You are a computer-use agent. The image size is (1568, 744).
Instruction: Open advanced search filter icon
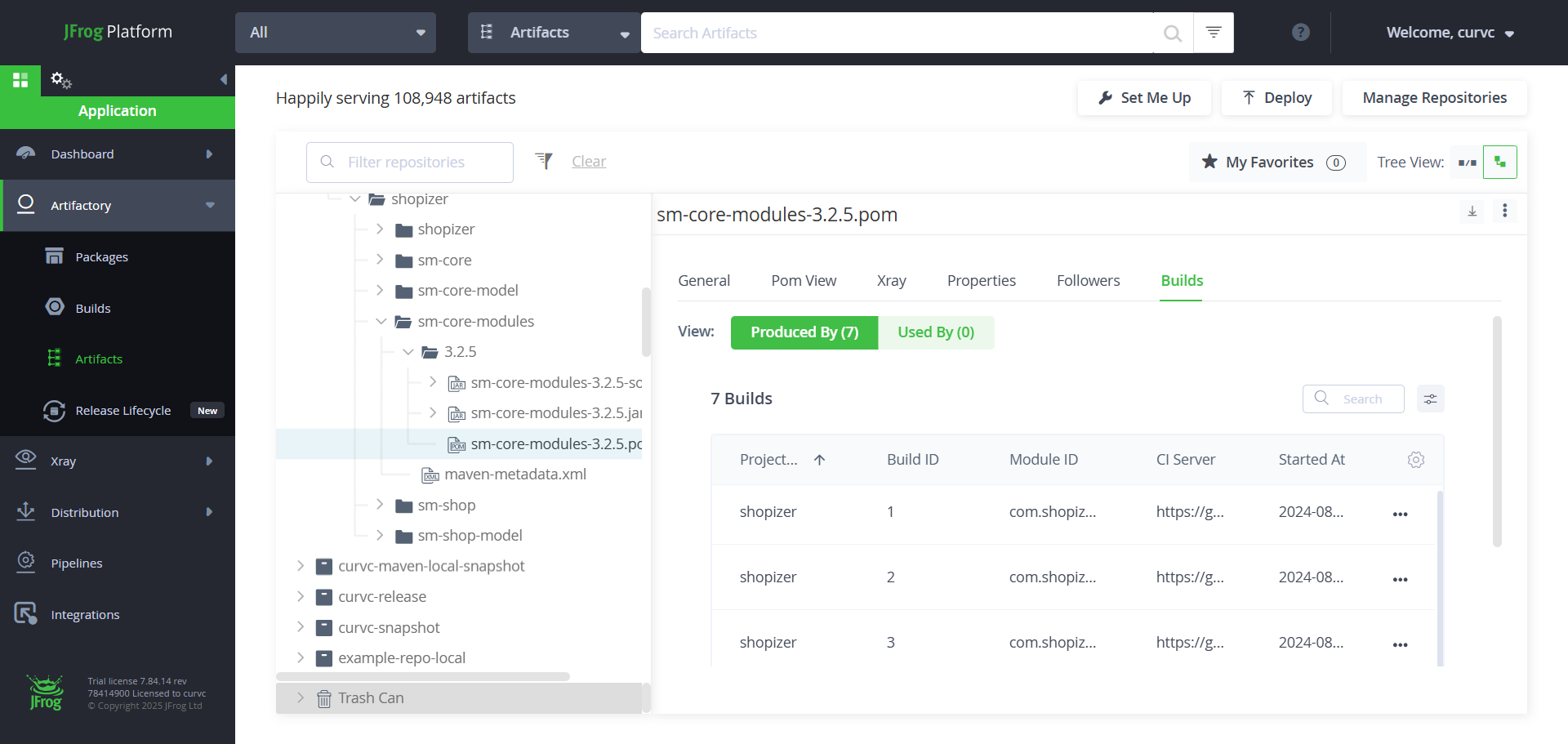[1214, 33]
